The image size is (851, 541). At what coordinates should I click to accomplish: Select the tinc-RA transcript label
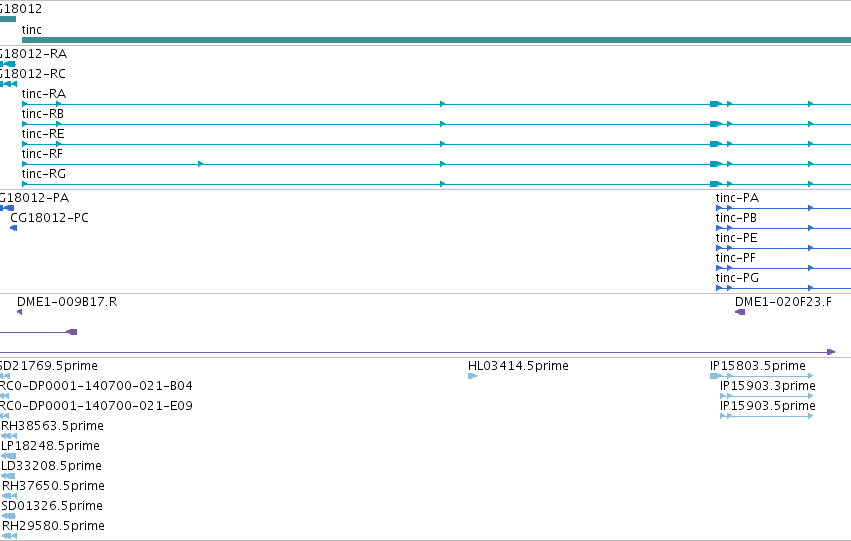pos(43,94)
